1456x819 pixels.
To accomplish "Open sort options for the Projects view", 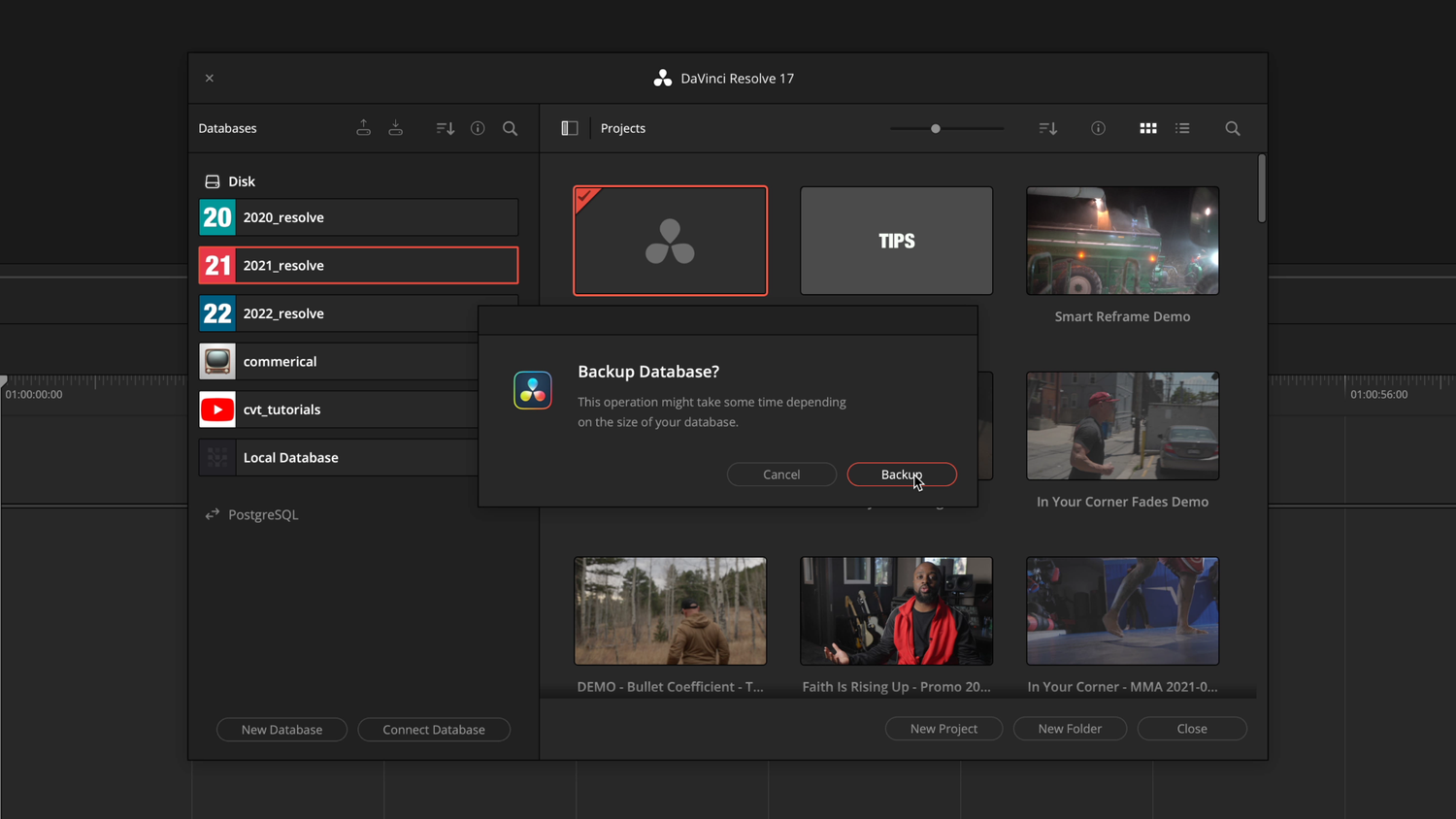I will pos(1046,127).
